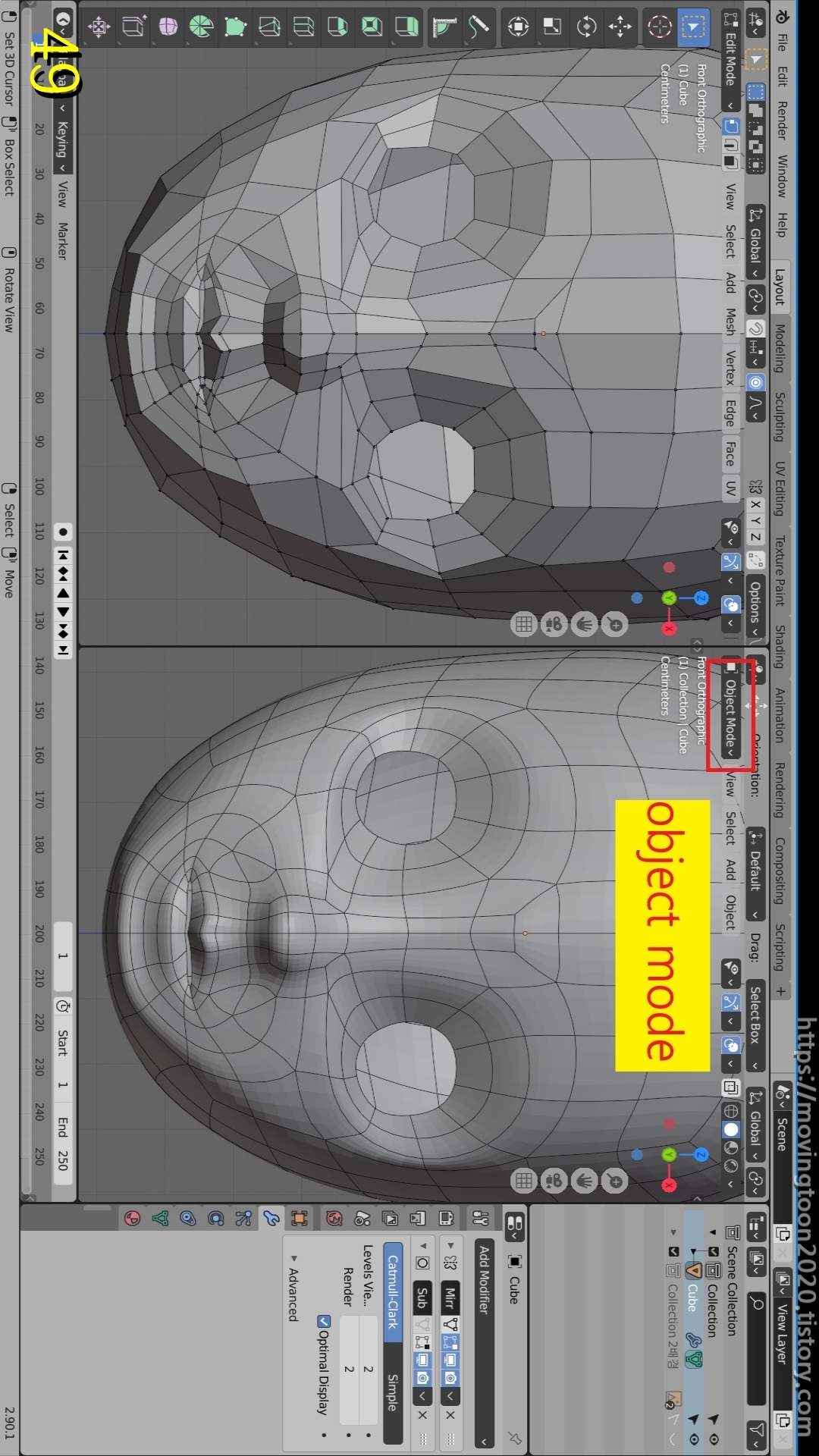819x1456 pixels.
Task: Toggle Optimal Display checkbox
Action: coord(323,1321)
